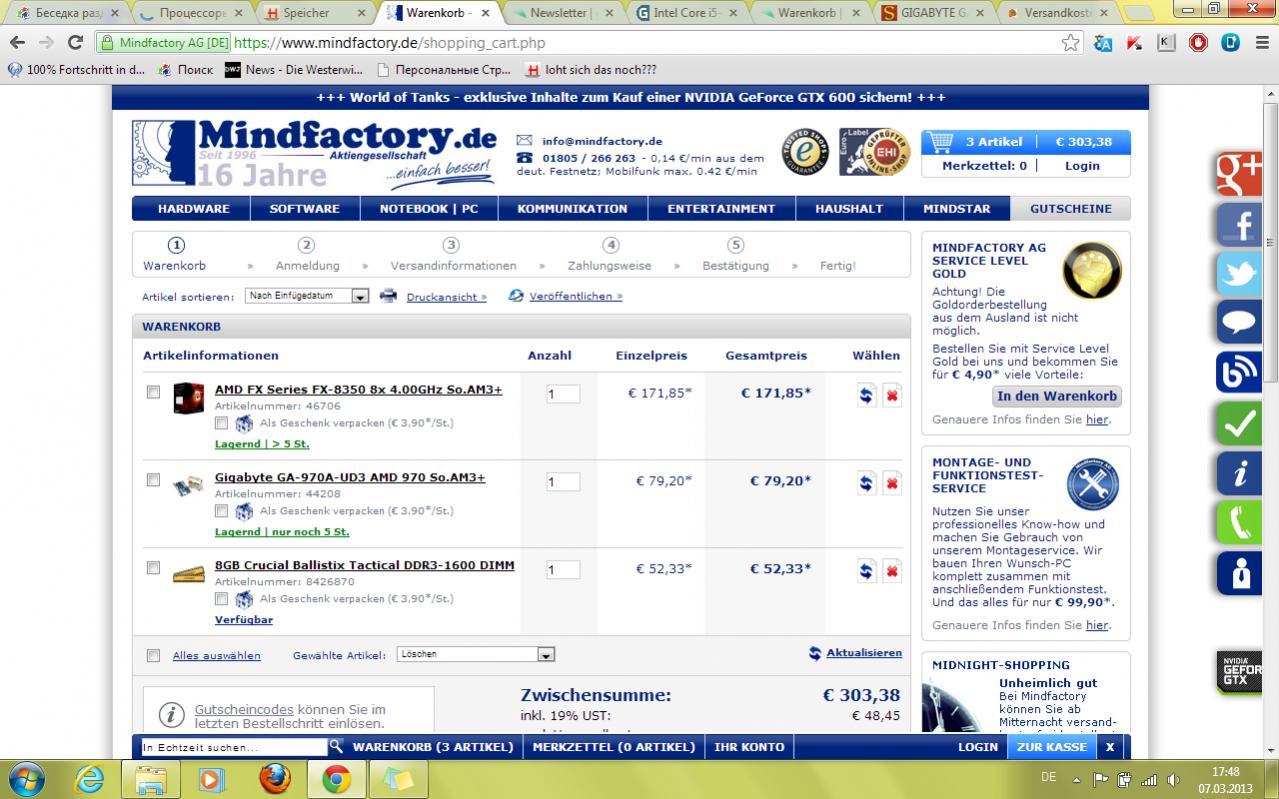1279x799 pixels.
Task: Open HARDWARE navigation menu
Action: coord(194,209)
